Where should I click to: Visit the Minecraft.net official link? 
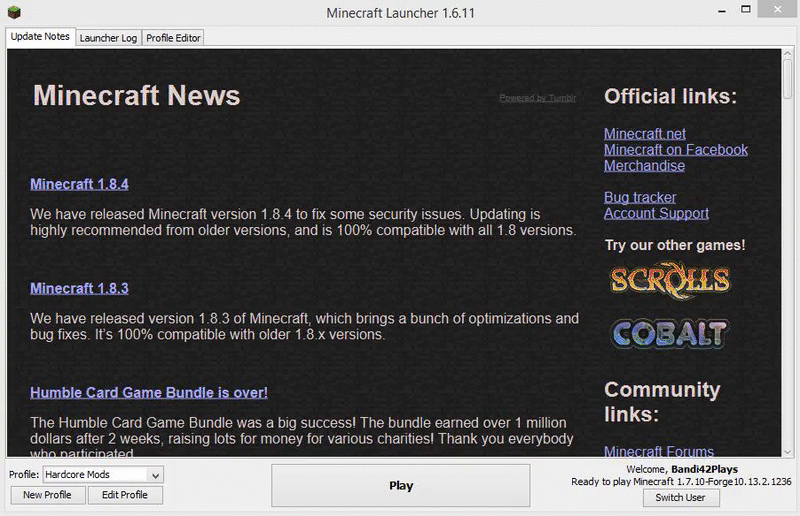pyautogui.click(x=645, y=134)
